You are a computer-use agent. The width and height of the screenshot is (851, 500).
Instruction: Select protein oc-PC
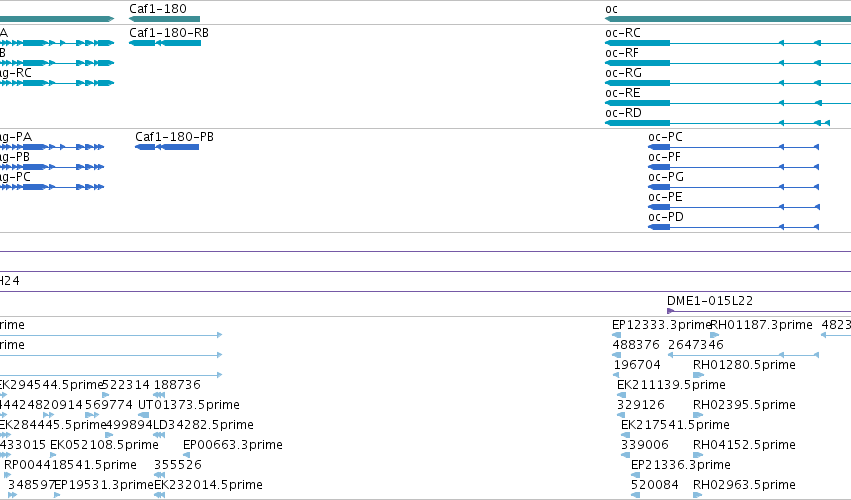coord(665,137)
